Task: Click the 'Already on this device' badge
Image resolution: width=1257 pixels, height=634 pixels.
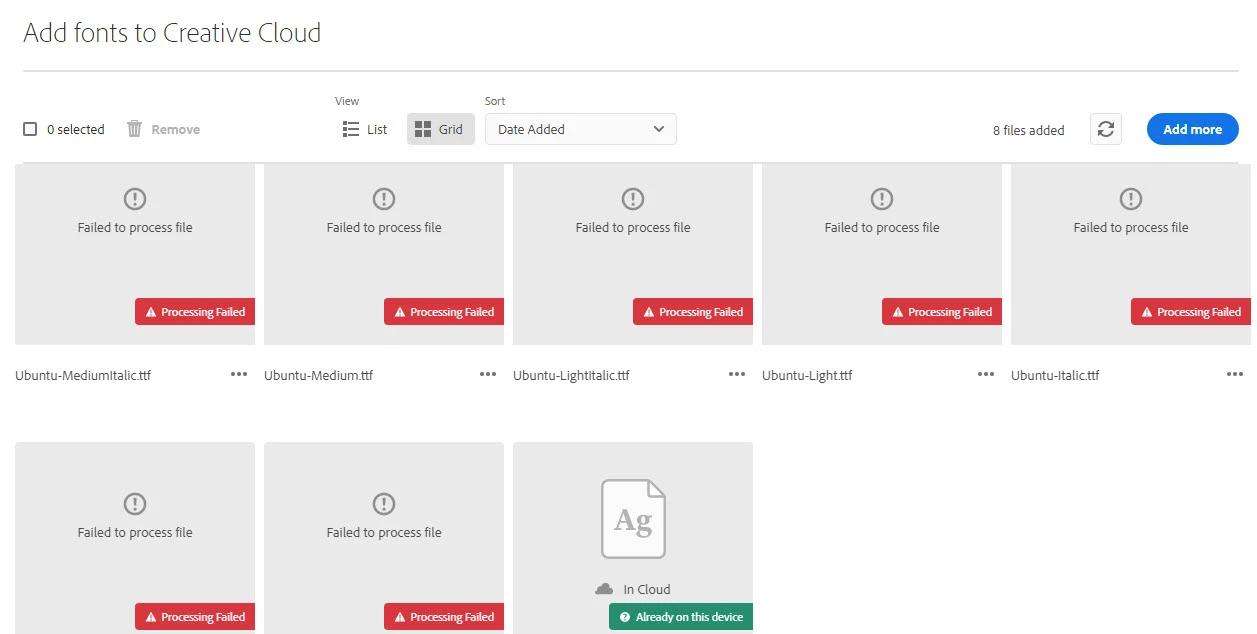Action: point(681,617)
